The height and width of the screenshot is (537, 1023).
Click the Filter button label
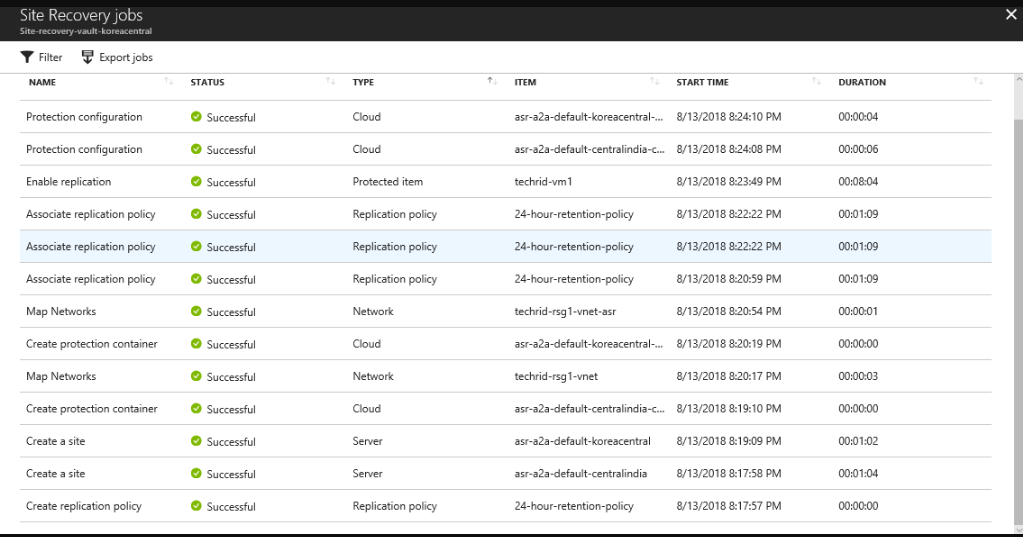(50, 57)
